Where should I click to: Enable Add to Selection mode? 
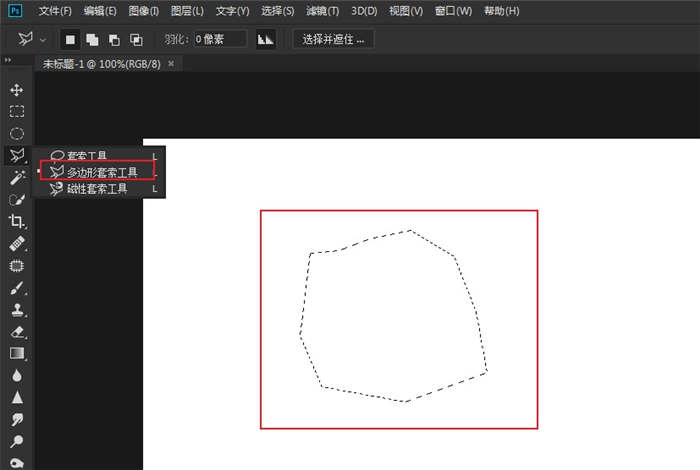(93, 40)
